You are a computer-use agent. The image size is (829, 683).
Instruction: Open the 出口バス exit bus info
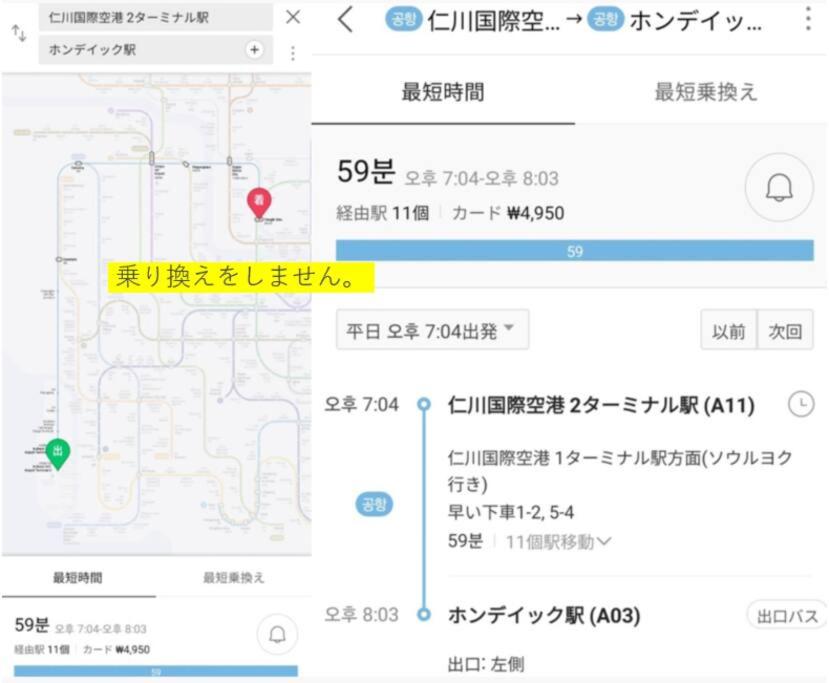(x=787, y=615)
